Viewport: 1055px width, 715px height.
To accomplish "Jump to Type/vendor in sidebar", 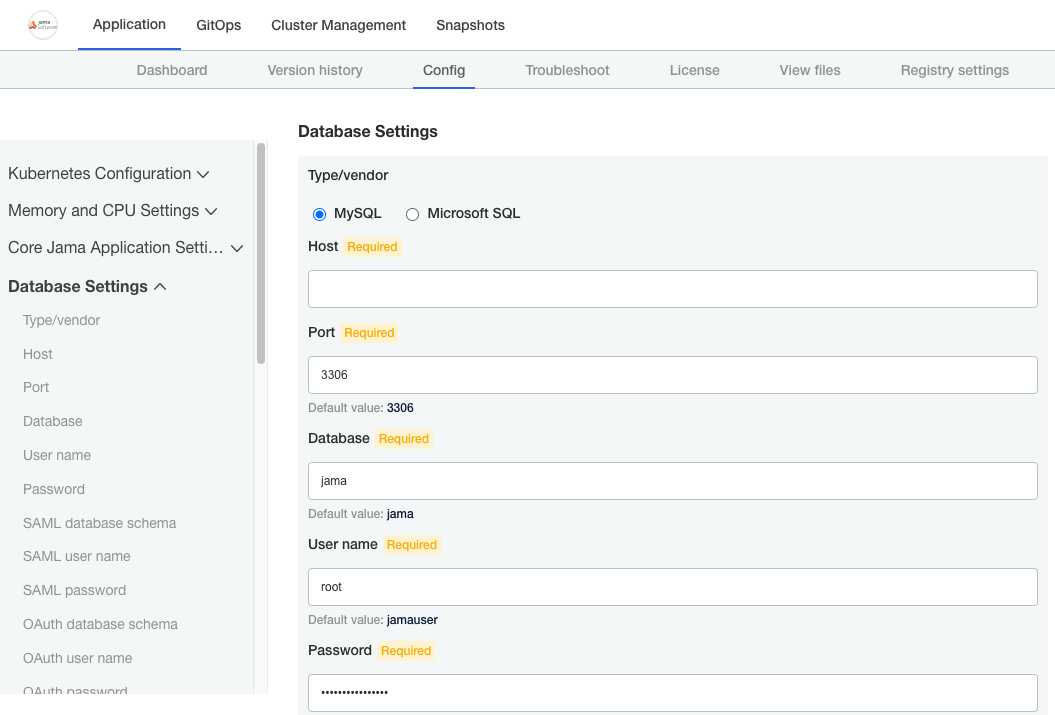I will pos(61,320).
